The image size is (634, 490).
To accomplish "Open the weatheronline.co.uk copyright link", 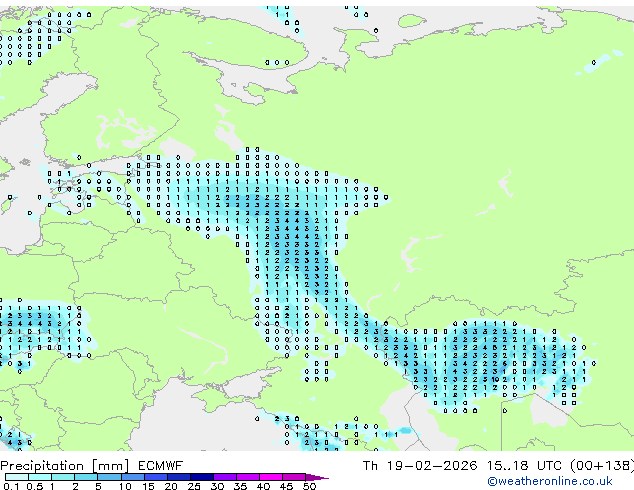I will pos(550,481).
